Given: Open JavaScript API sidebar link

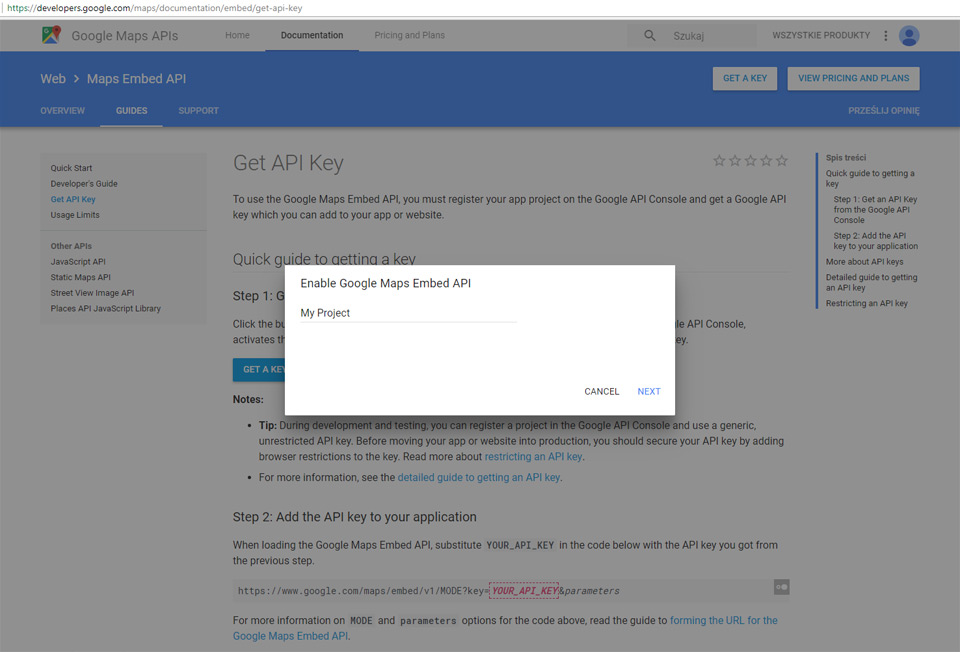Looking at the screenshot, I should [x=78, y=261].
